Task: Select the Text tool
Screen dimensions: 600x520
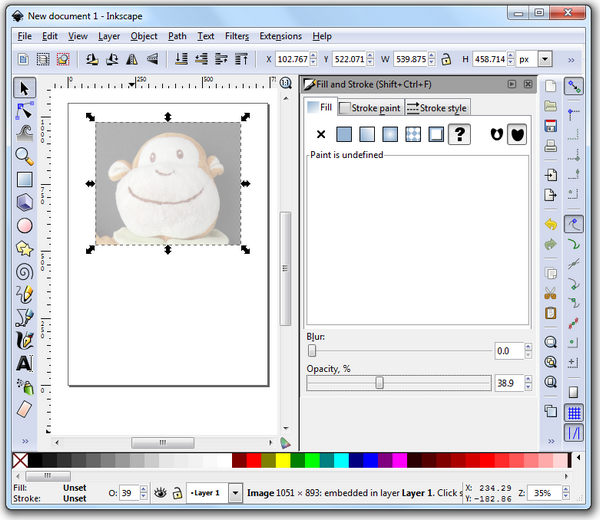Action: 24,364
